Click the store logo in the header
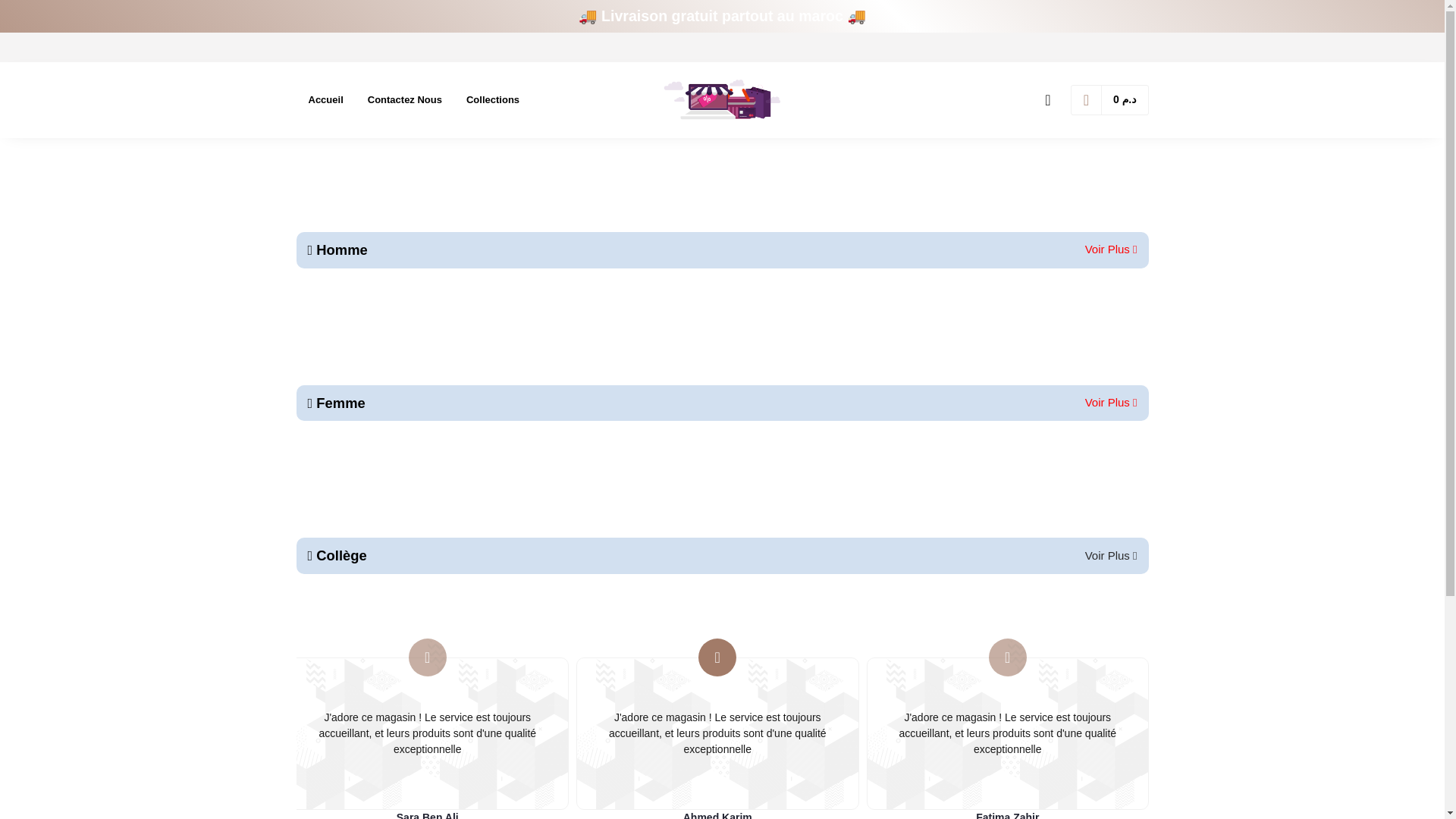Image resolution: width=1456 pixels, height=819 pixels. point(722,100)
